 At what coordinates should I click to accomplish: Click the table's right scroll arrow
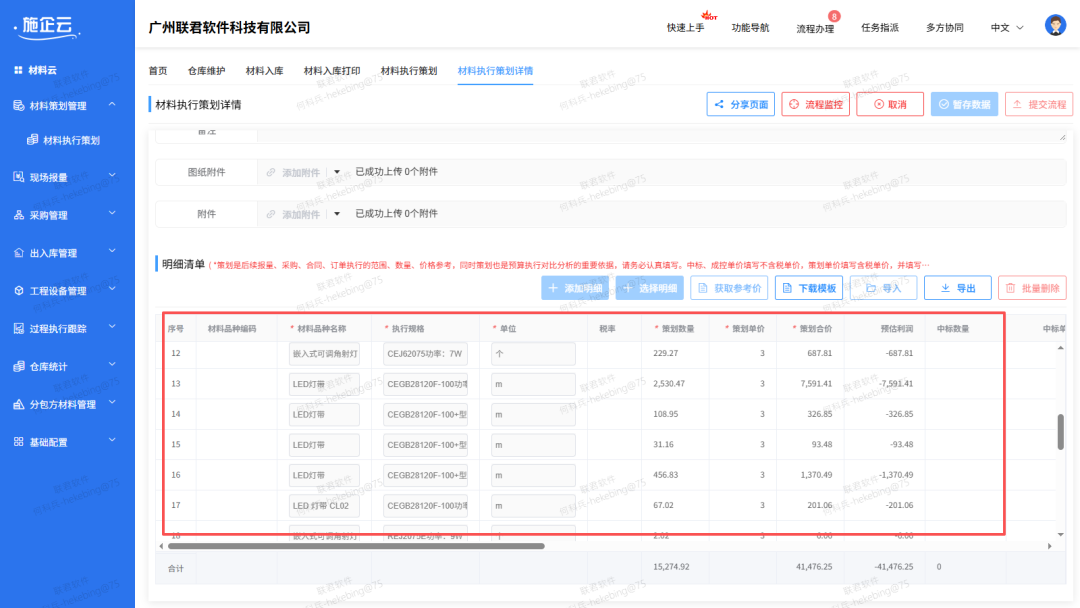[x=1050, y=546]
